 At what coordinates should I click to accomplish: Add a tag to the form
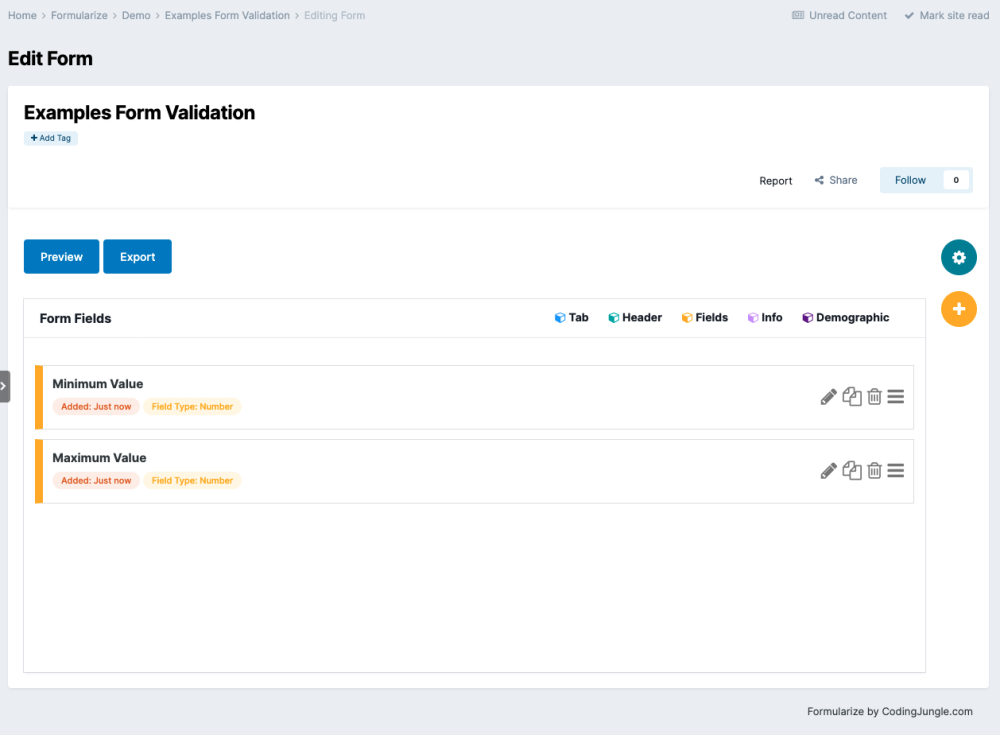(x=51, y=138)
